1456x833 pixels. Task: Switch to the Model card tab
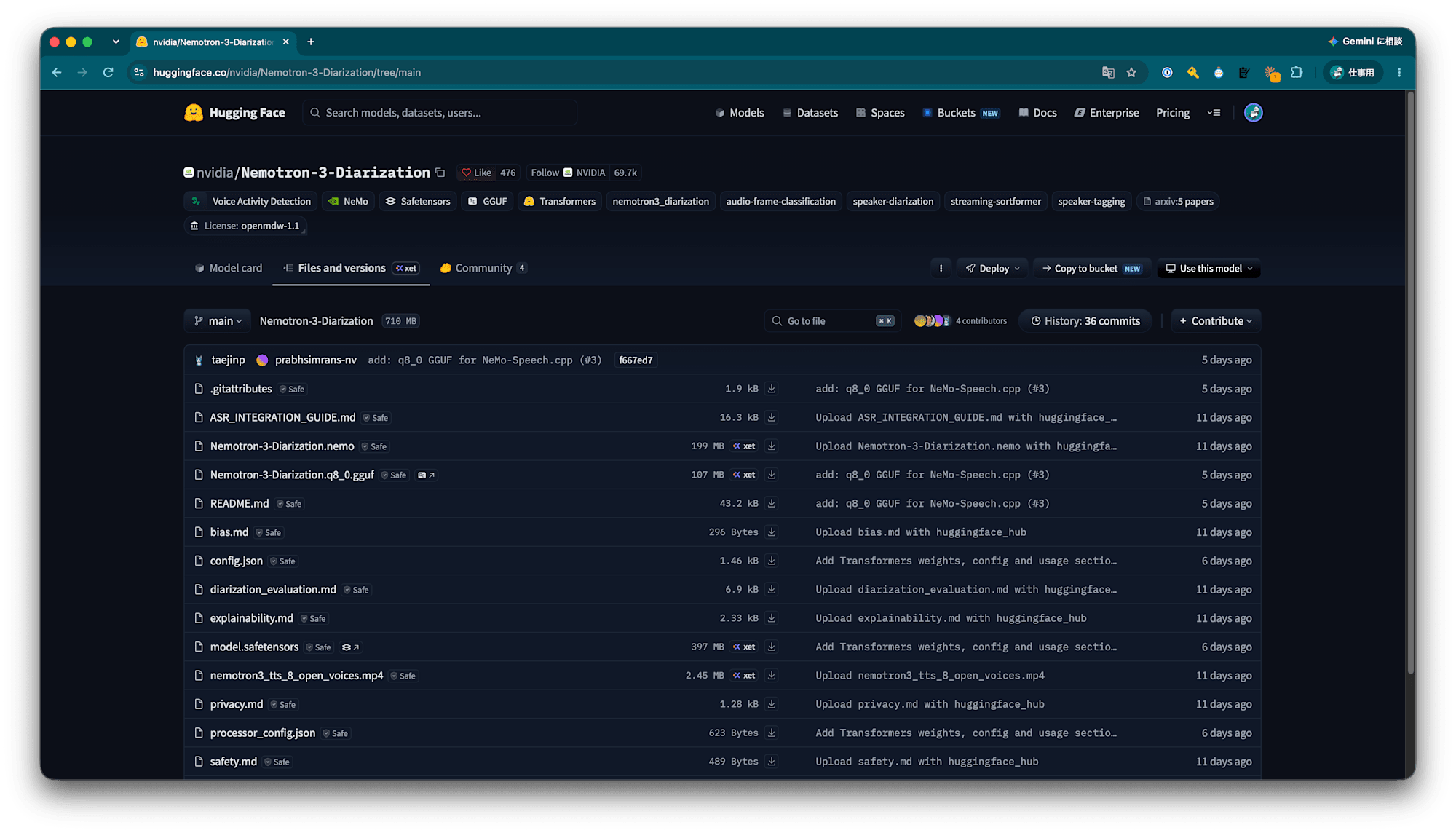(229, 269)
